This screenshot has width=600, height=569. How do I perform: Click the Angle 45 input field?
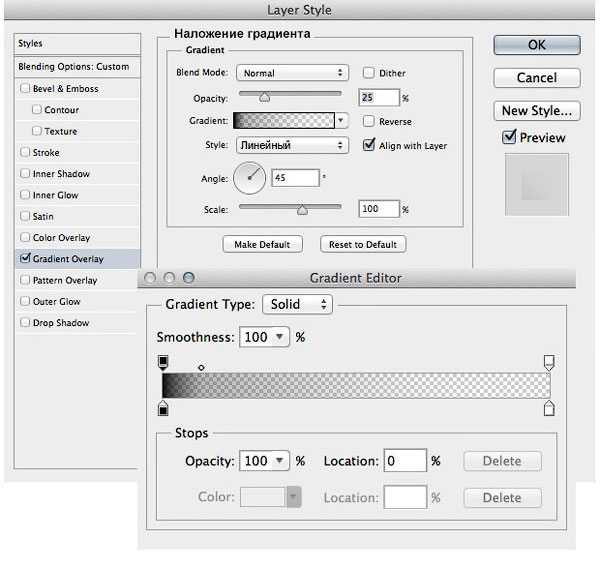(295, 178)
